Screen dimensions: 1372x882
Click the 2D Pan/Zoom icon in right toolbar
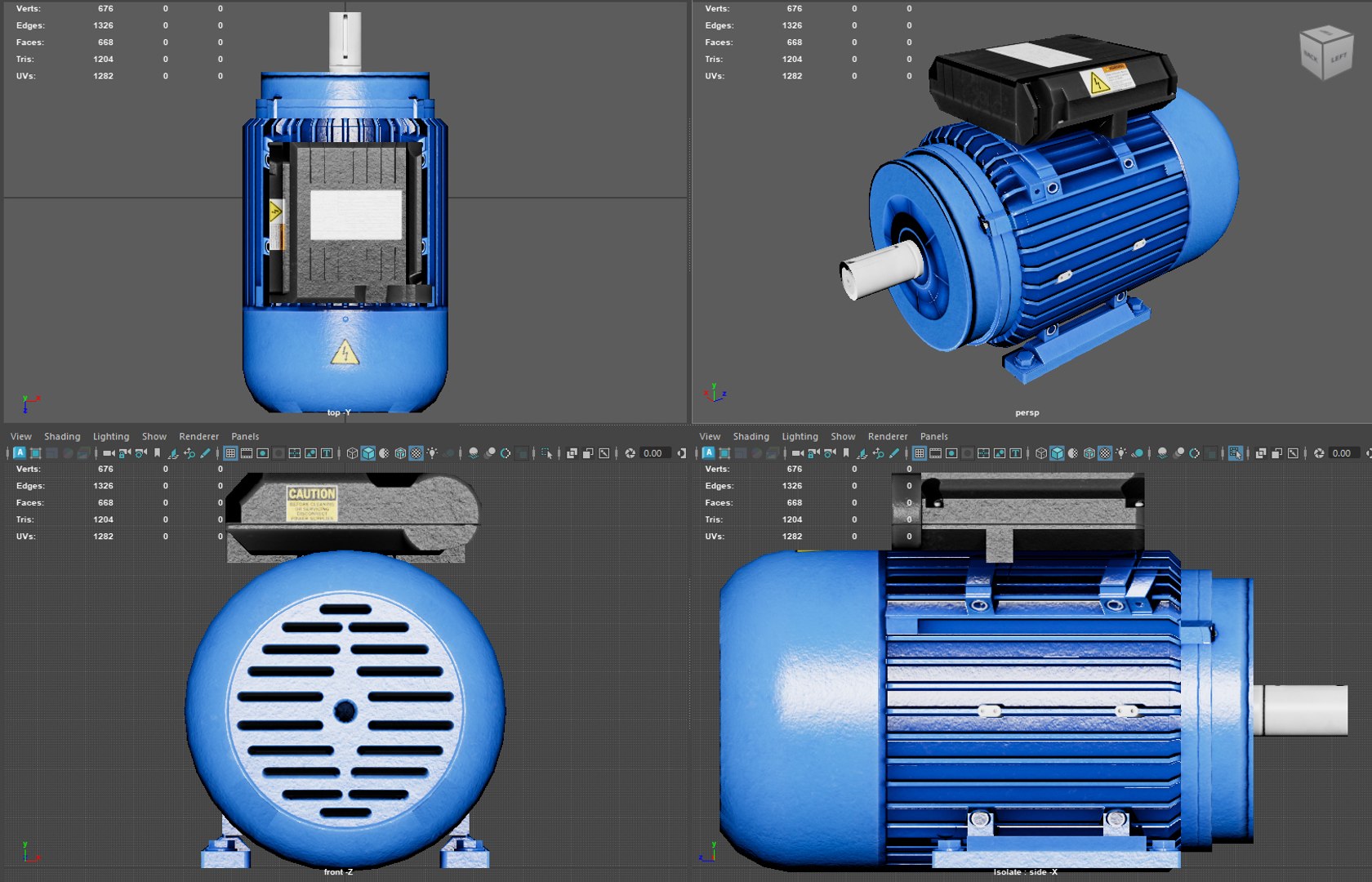tap(878, 453)
